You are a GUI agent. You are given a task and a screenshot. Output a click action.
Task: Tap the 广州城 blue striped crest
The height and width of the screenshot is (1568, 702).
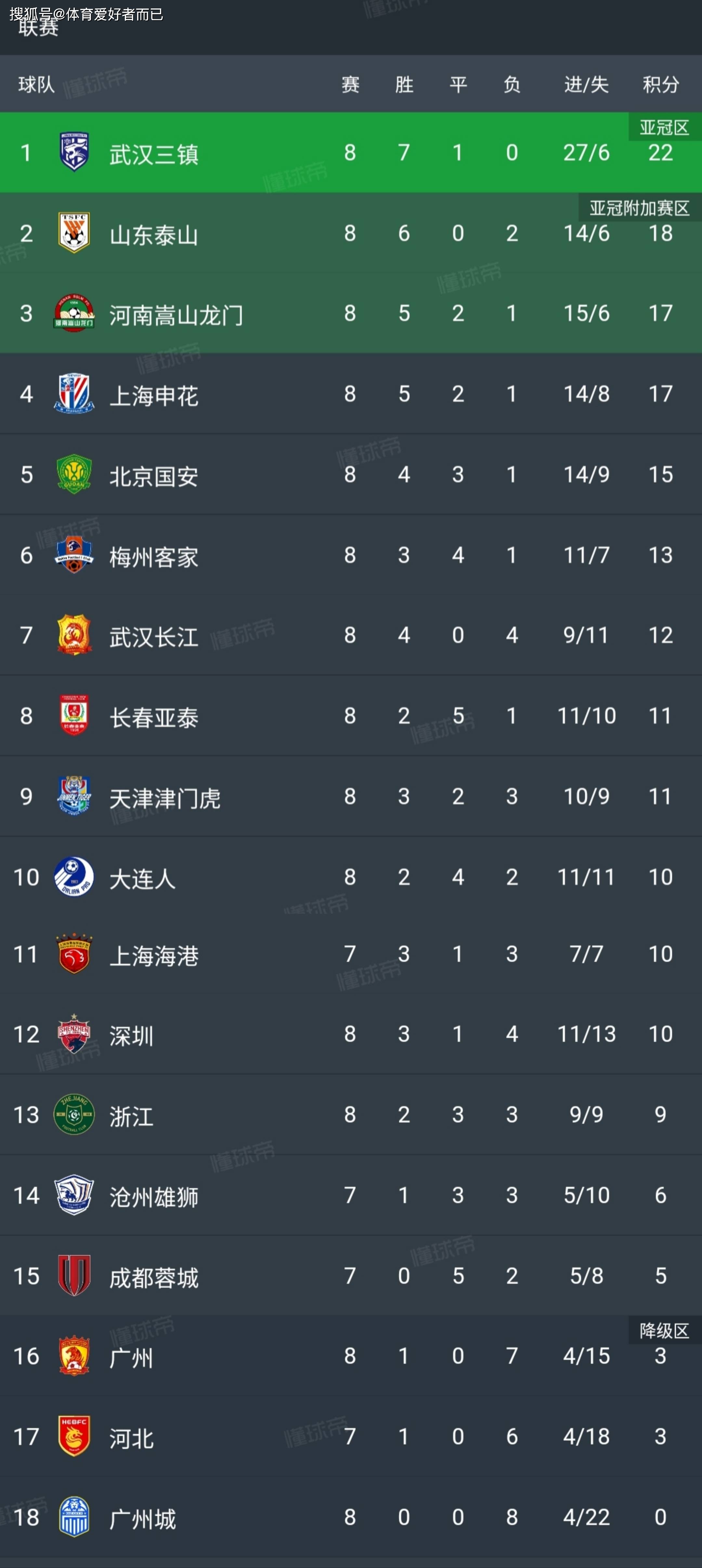click(x=74, y=1517)
